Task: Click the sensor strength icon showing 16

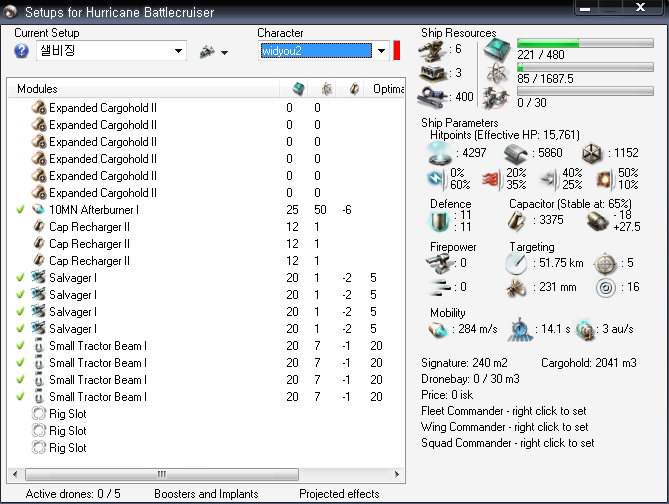Action: pyautogui.click(x=605, y=288)
